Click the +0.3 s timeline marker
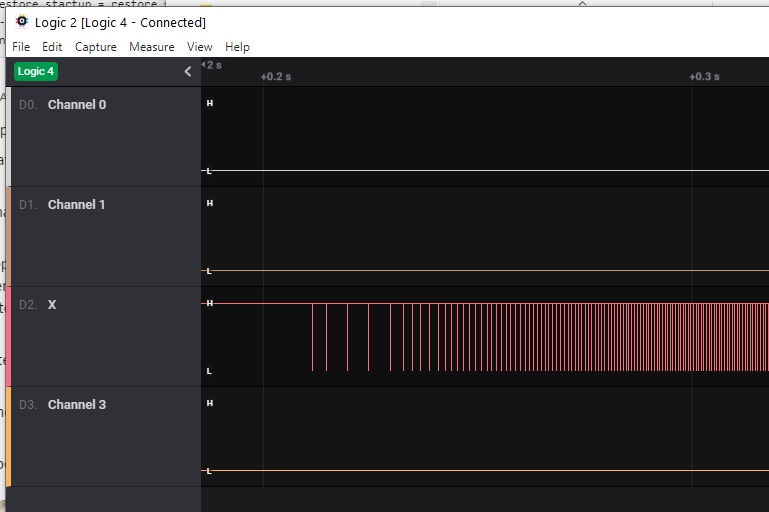 click(x=704, y=77)
